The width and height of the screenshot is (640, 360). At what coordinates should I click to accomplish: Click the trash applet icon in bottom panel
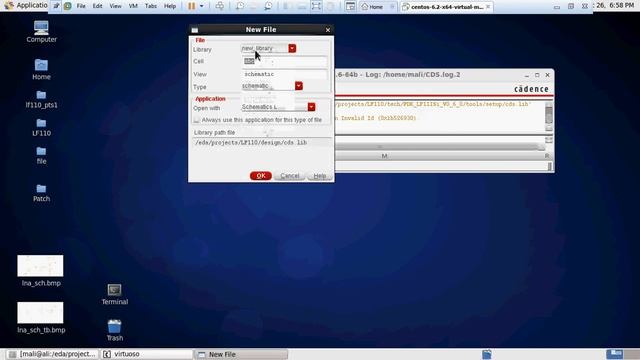coord(487,354)
